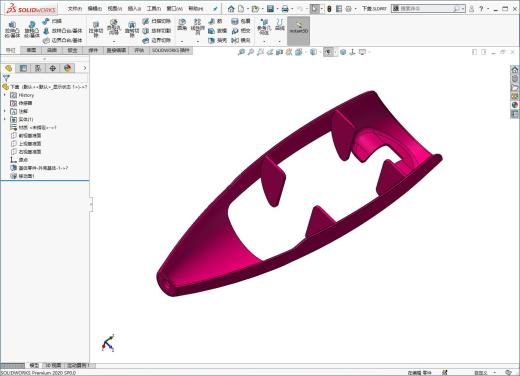
Task: Open the 文件 (File) menu
Action: point(75,9)
